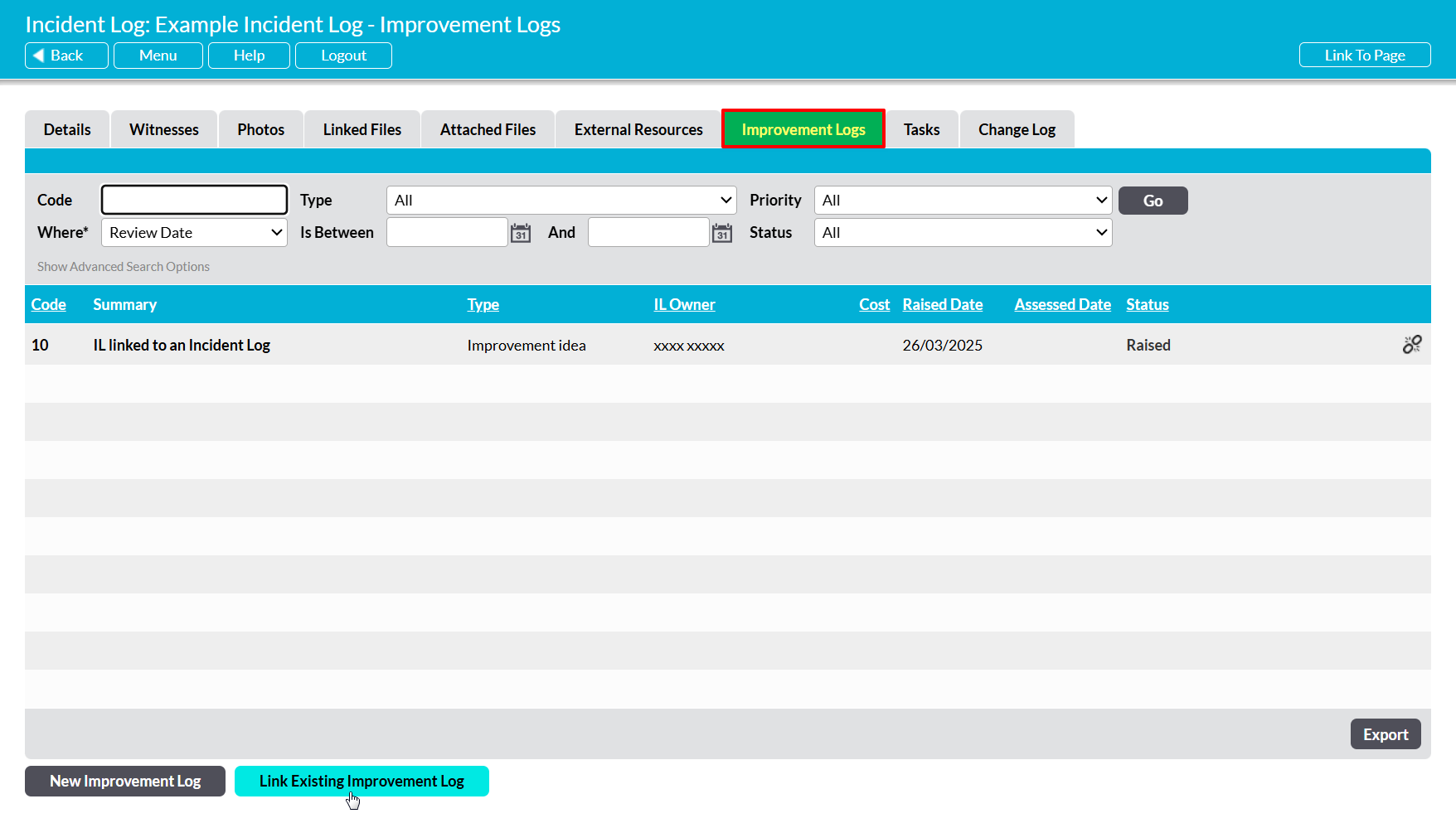Expand the Status filter dropdown
The width and height of the screenshot is (1456, 823).
click(963, 232)
